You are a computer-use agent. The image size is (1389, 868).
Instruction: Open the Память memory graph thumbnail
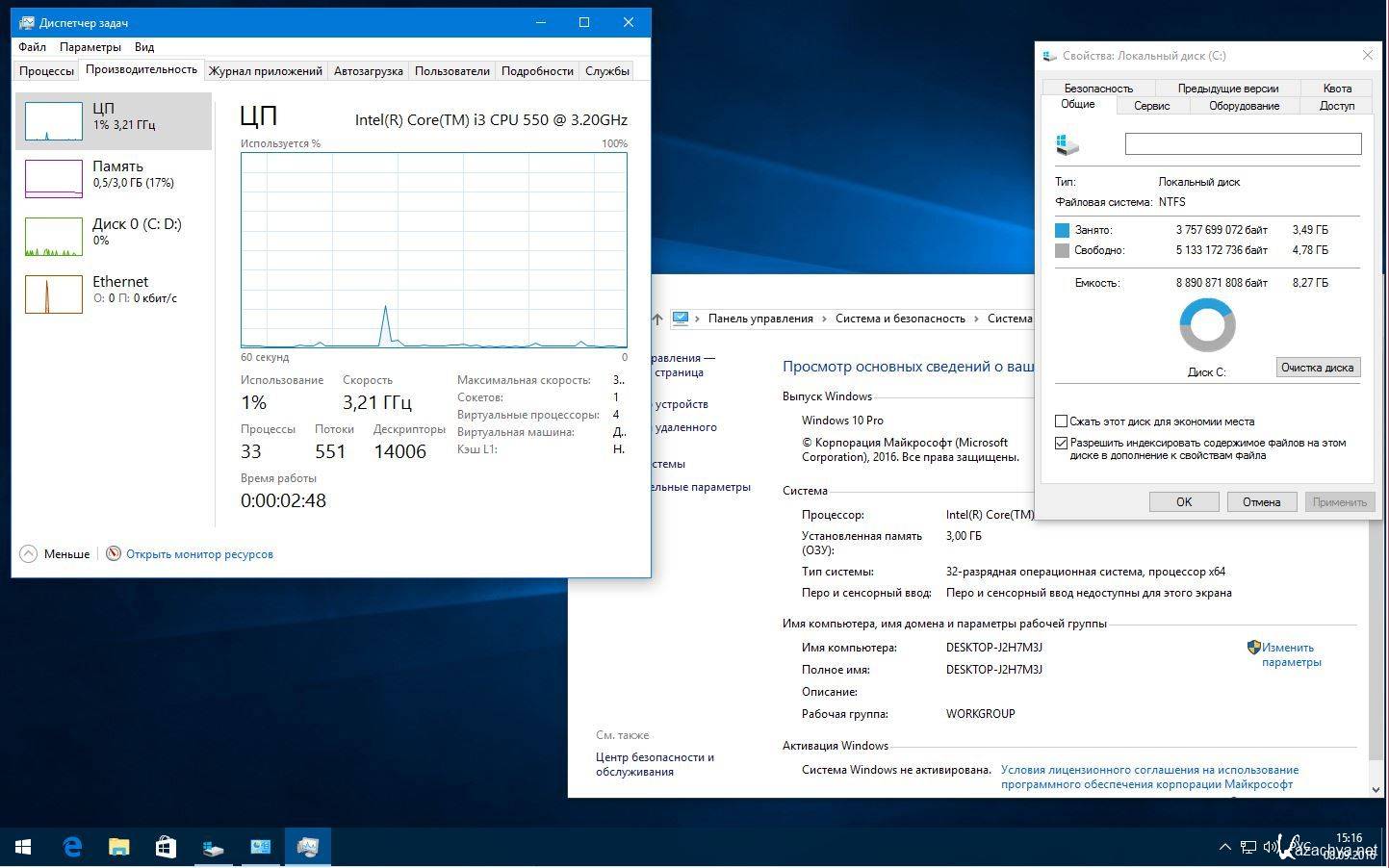click(x=53, y=179)
